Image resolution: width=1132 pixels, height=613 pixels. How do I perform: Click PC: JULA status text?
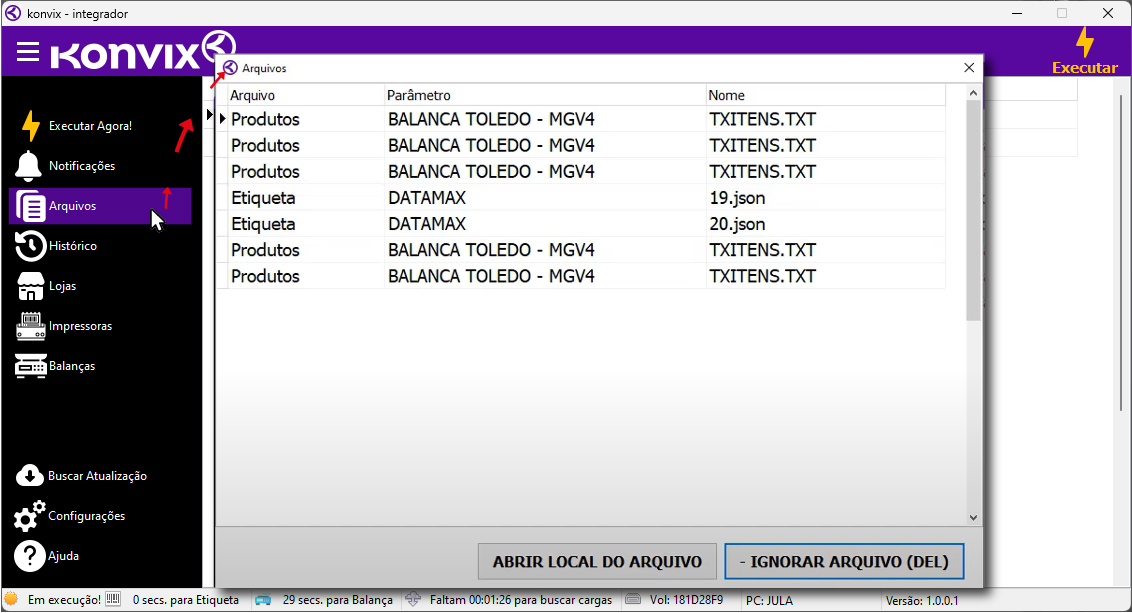coord(769,600)
